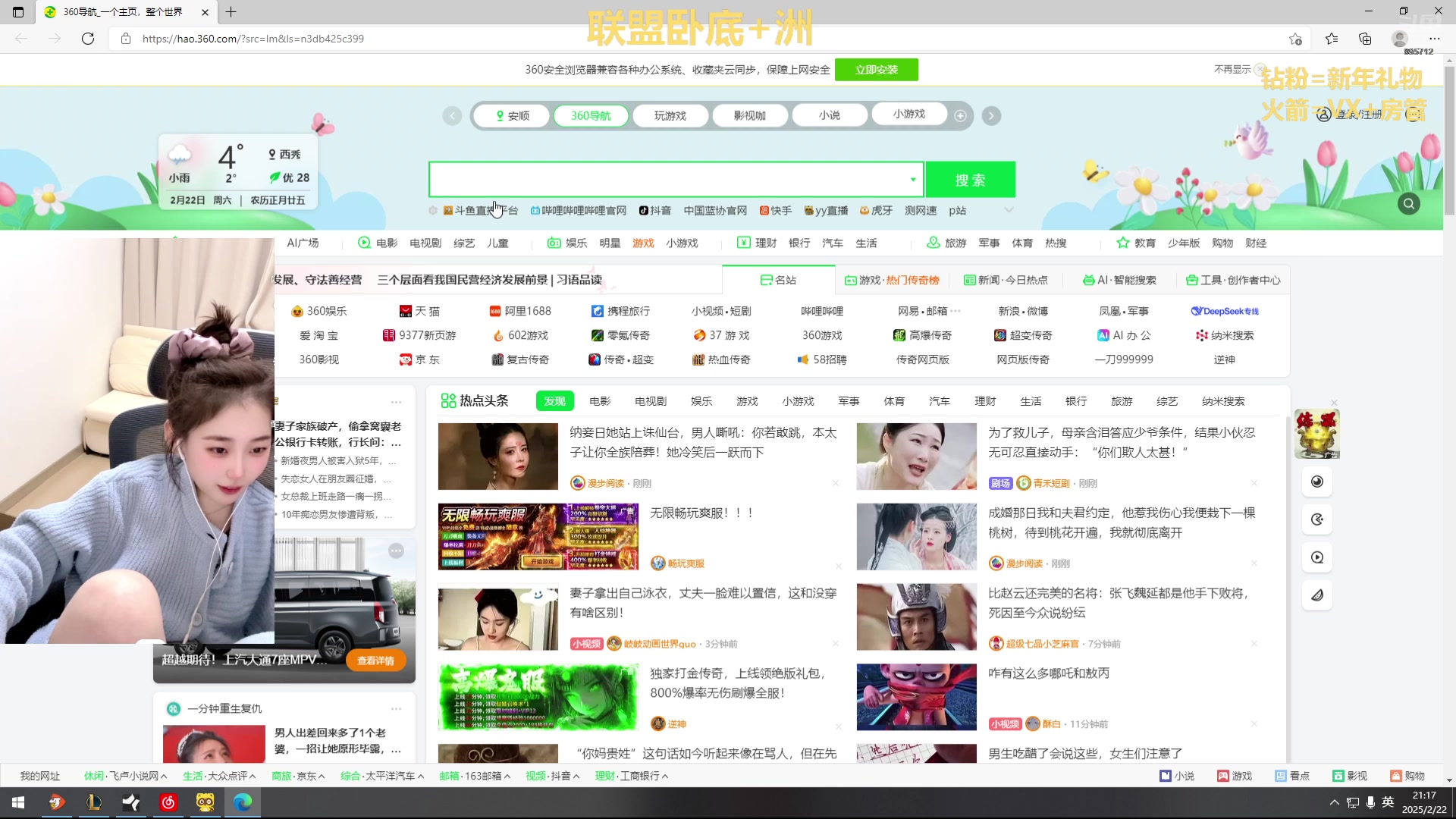Select 发现 in hot headlines
The image size is (1456, 819).
554,402
